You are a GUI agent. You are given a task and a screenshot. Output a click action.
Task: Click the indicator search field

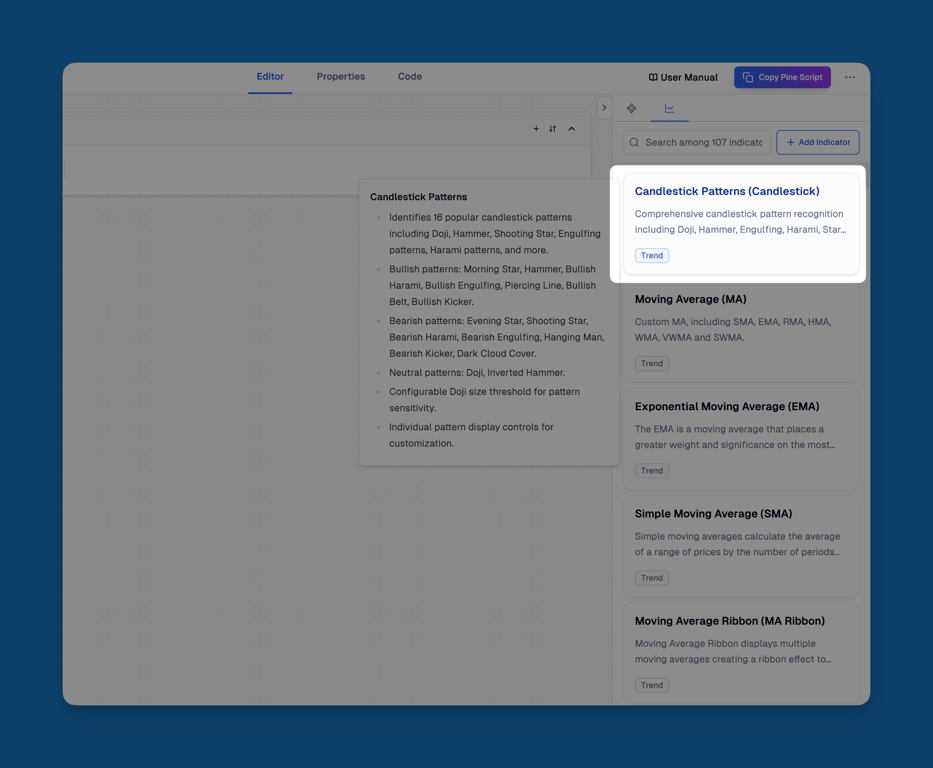[697, 142]
